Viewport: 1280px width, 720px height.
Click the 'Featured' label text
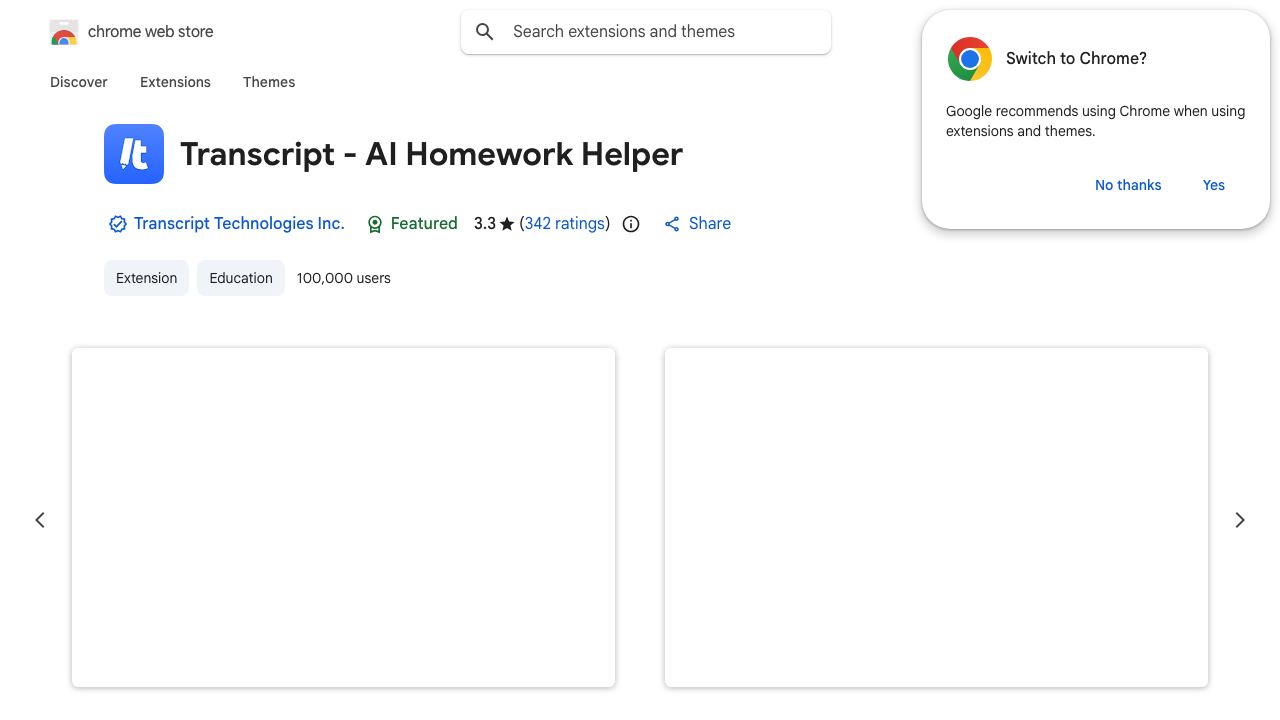click(424, 224)
